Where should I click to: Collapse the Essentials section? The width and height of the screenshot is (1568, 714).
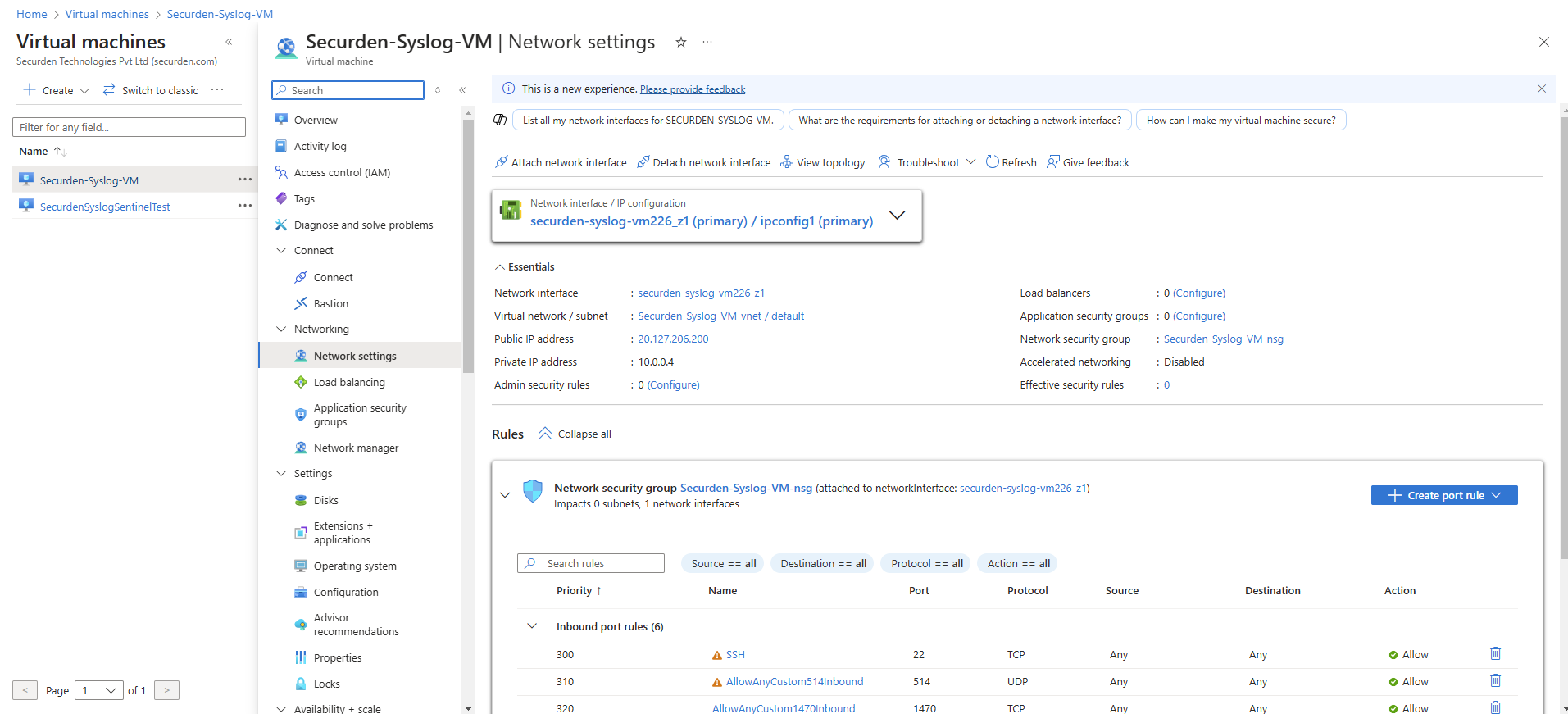pos(525,266)
